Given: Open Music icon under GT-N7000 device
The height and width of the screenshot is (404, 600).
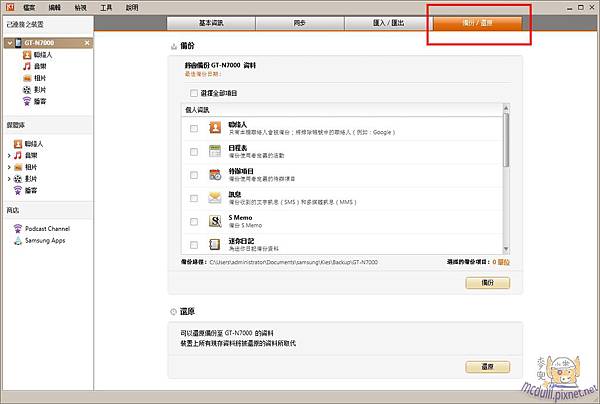Looking at the screenshot, I should (27, 66).
